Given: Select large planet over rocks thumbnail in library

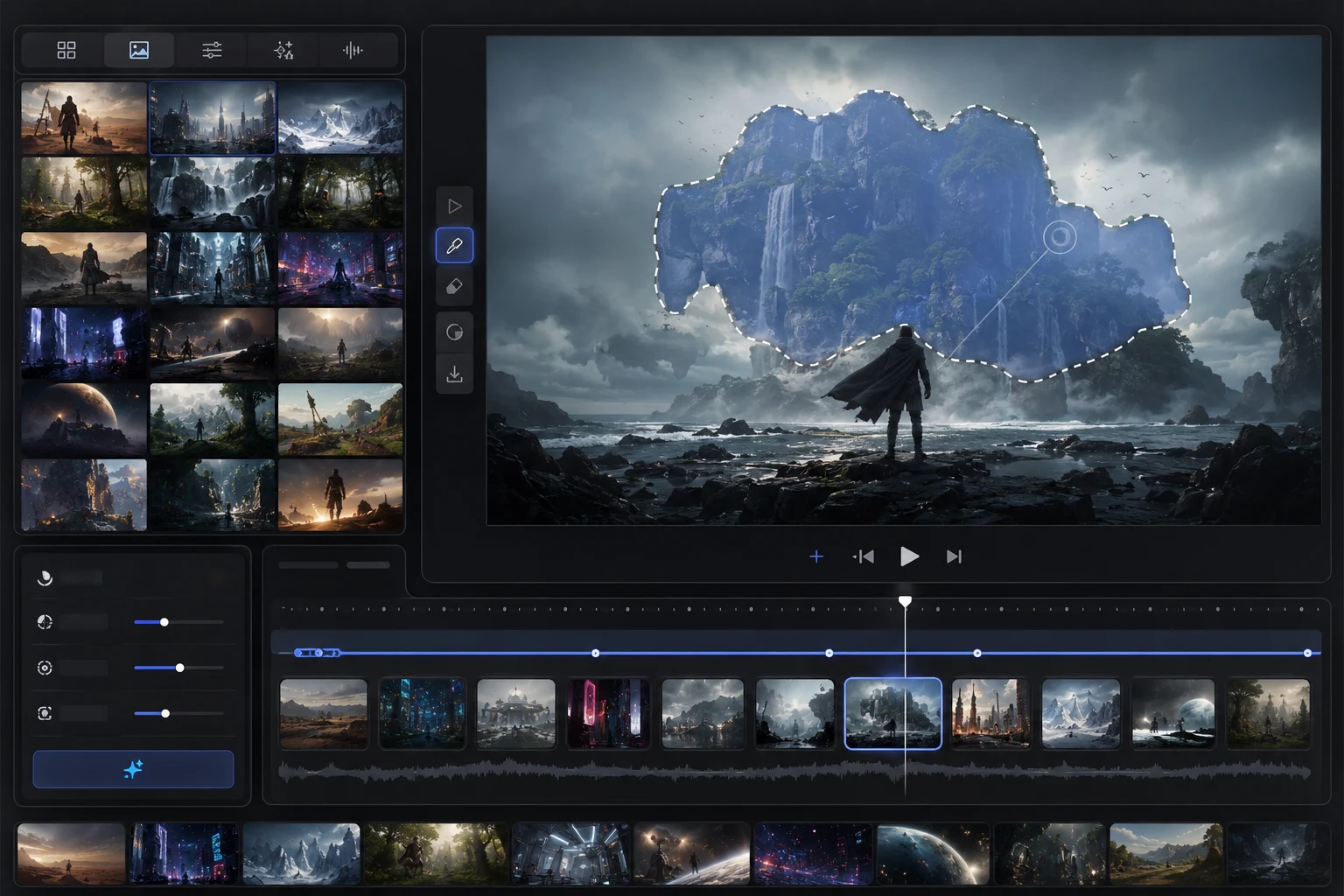Looking at the screenshot, I should tap(84, 419).
